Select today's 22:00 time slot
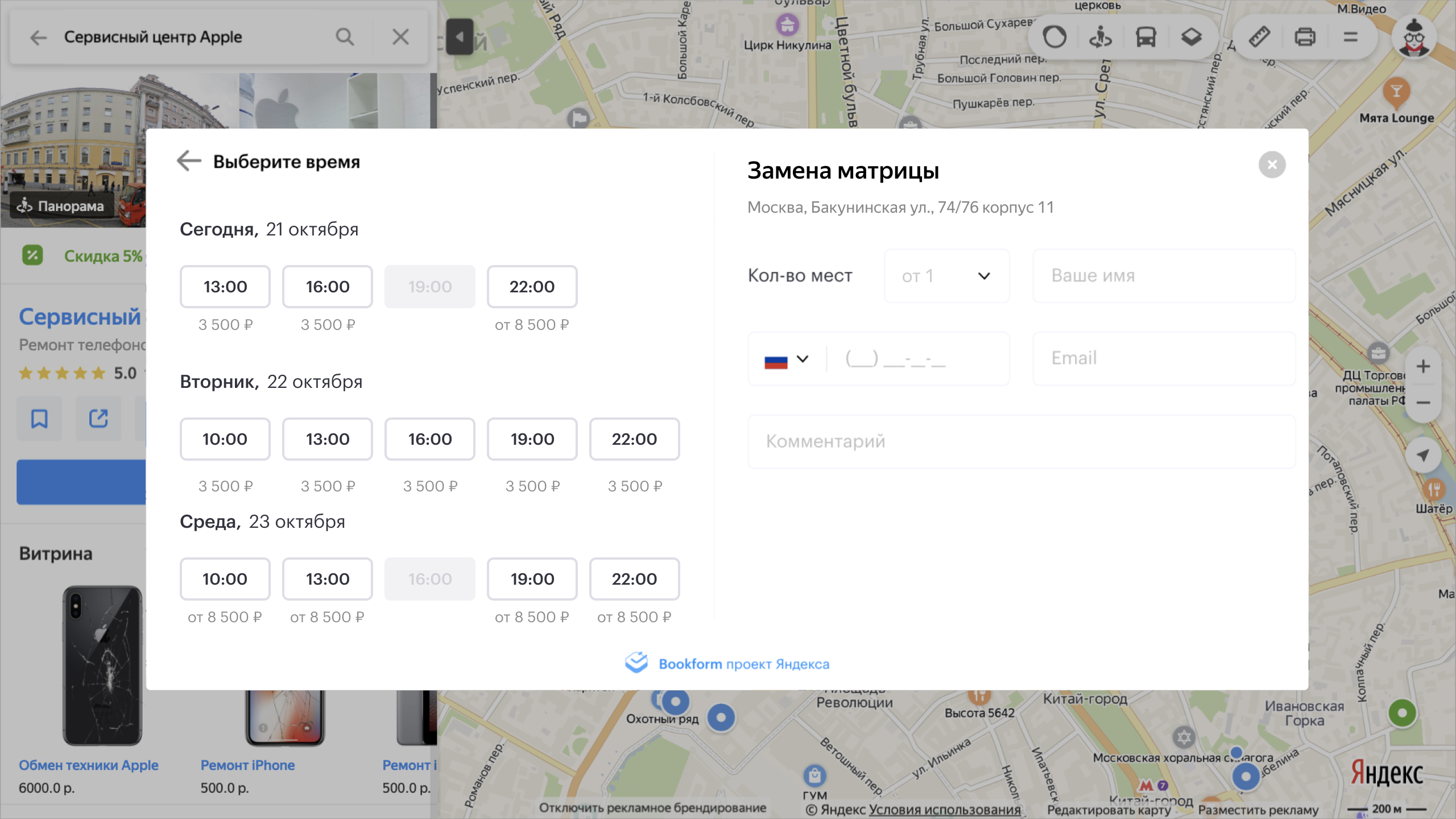Screen dimensions: 1456x819 532,287
